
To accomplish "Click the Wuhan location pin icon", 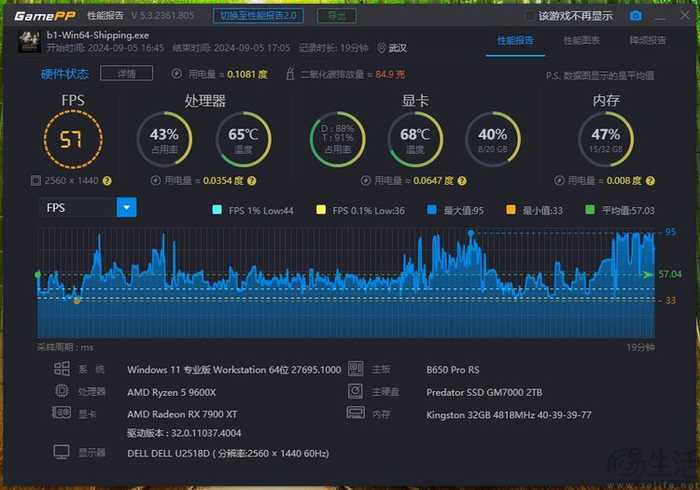I will pyautogui.click(x=381, y=47).
